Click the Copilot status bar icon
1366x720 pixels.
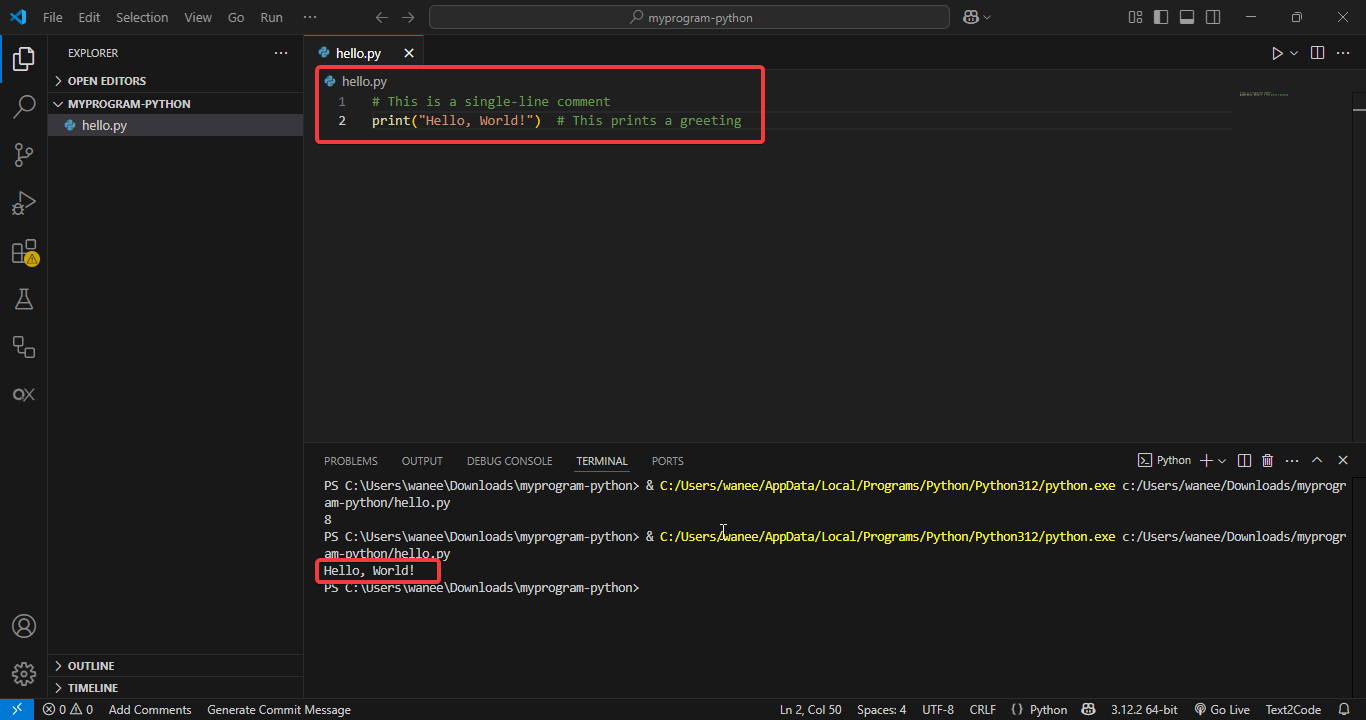[1089, 710]
